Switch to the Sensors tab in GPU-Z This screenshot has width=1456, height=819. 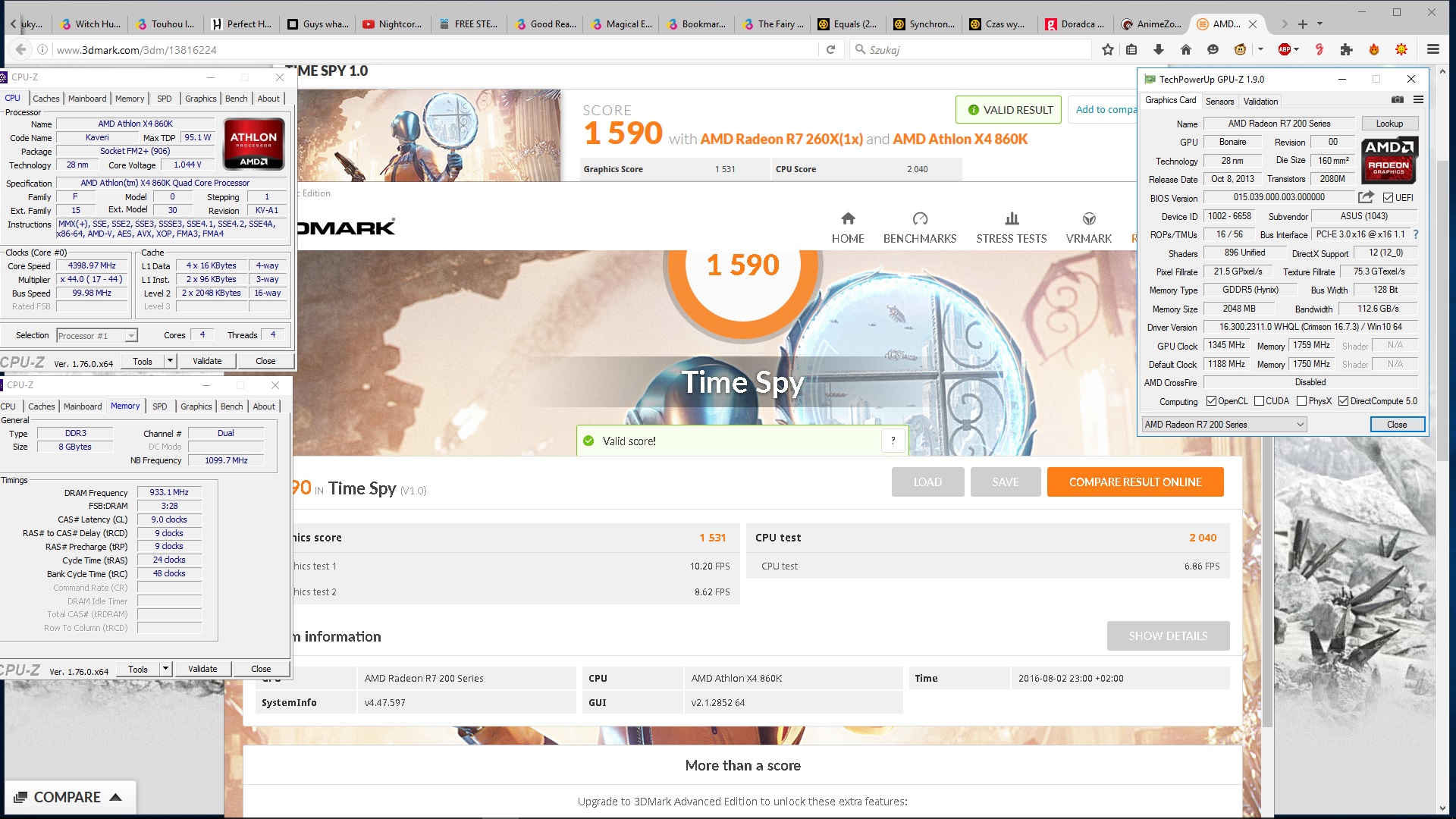tap(1219, 101)
